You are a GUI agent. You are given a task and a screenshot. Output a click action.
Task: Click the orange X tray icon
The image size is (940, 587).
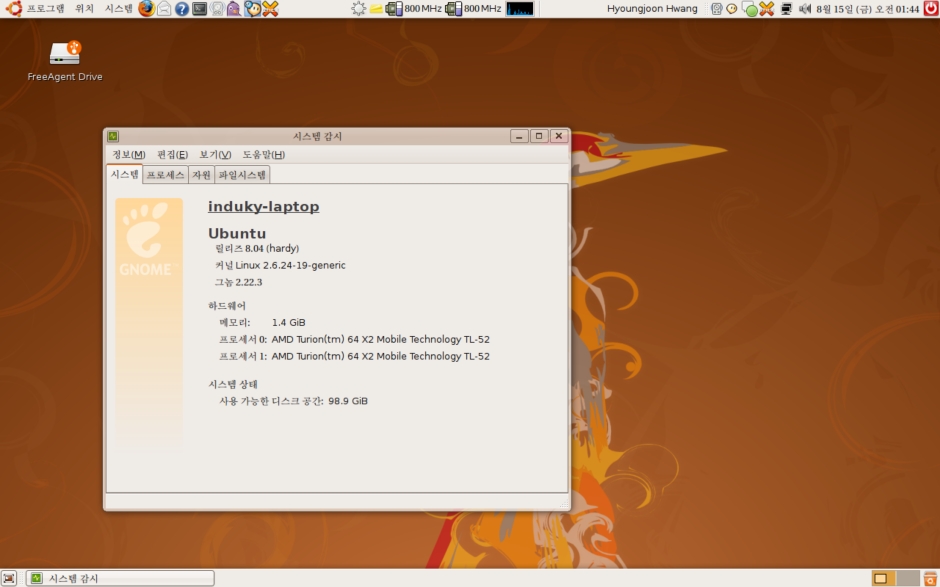766,8
